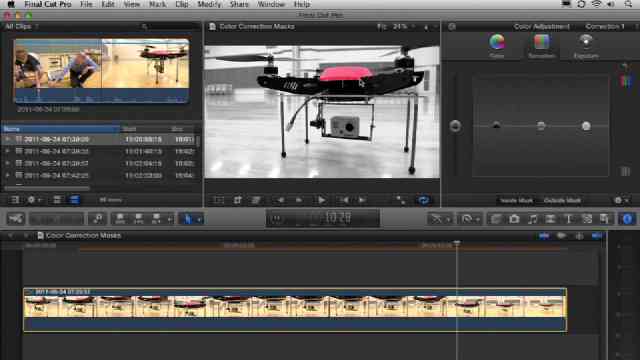Open the Share menu
Image resolution: width=640 pixels, height=360 pixels.
click(239, 4)
